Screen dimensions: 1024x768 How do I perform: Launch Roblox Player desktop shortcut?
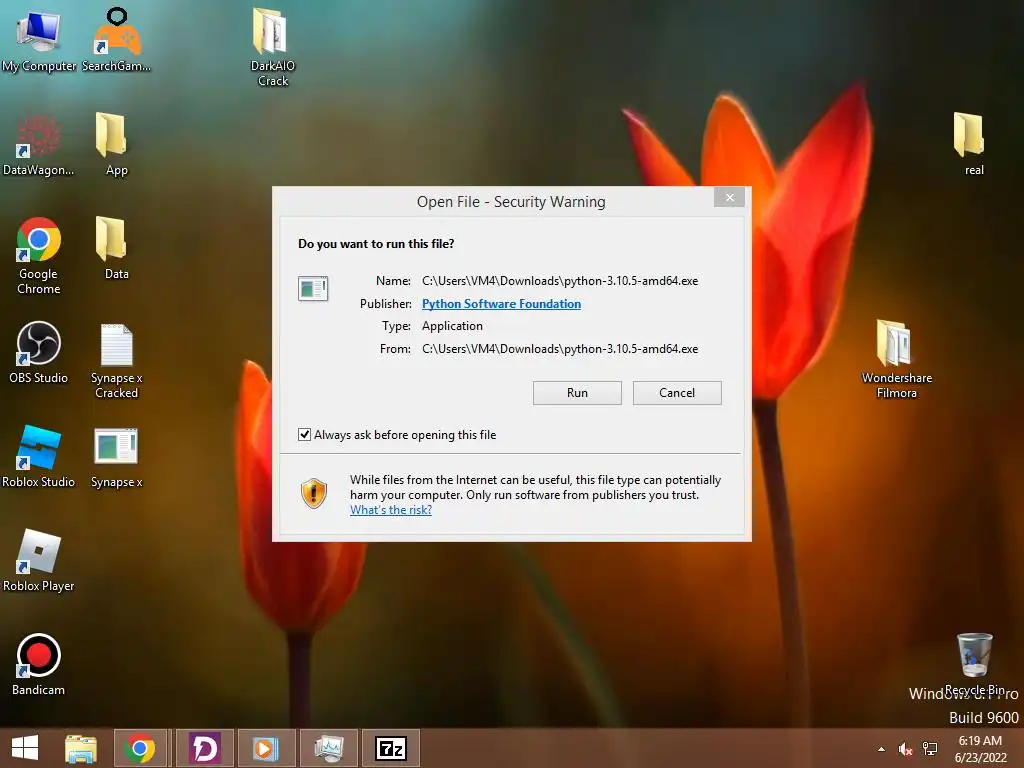[39, 560]
